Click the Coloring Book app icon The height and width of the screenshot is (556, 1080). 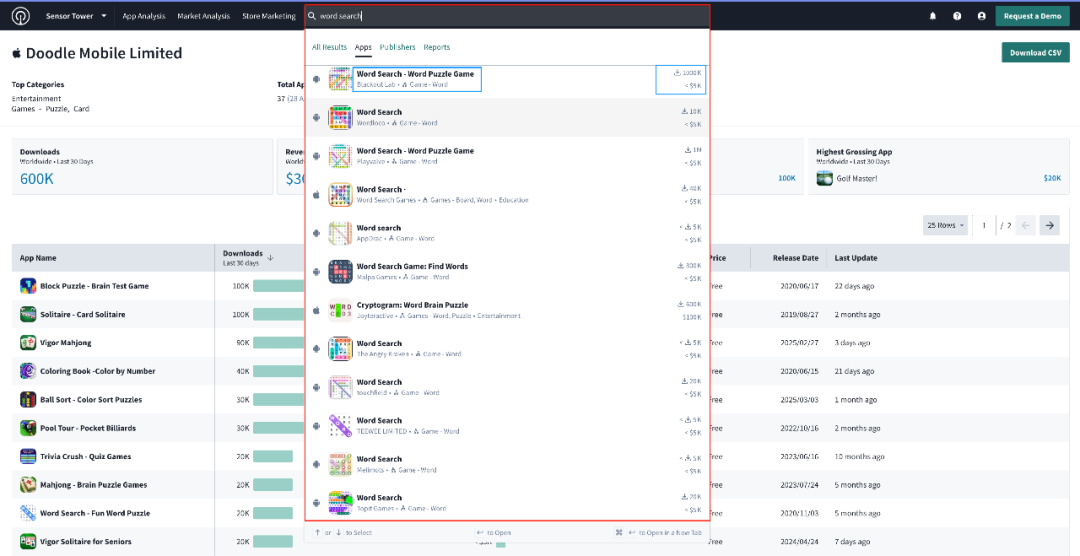coord(28,371)
